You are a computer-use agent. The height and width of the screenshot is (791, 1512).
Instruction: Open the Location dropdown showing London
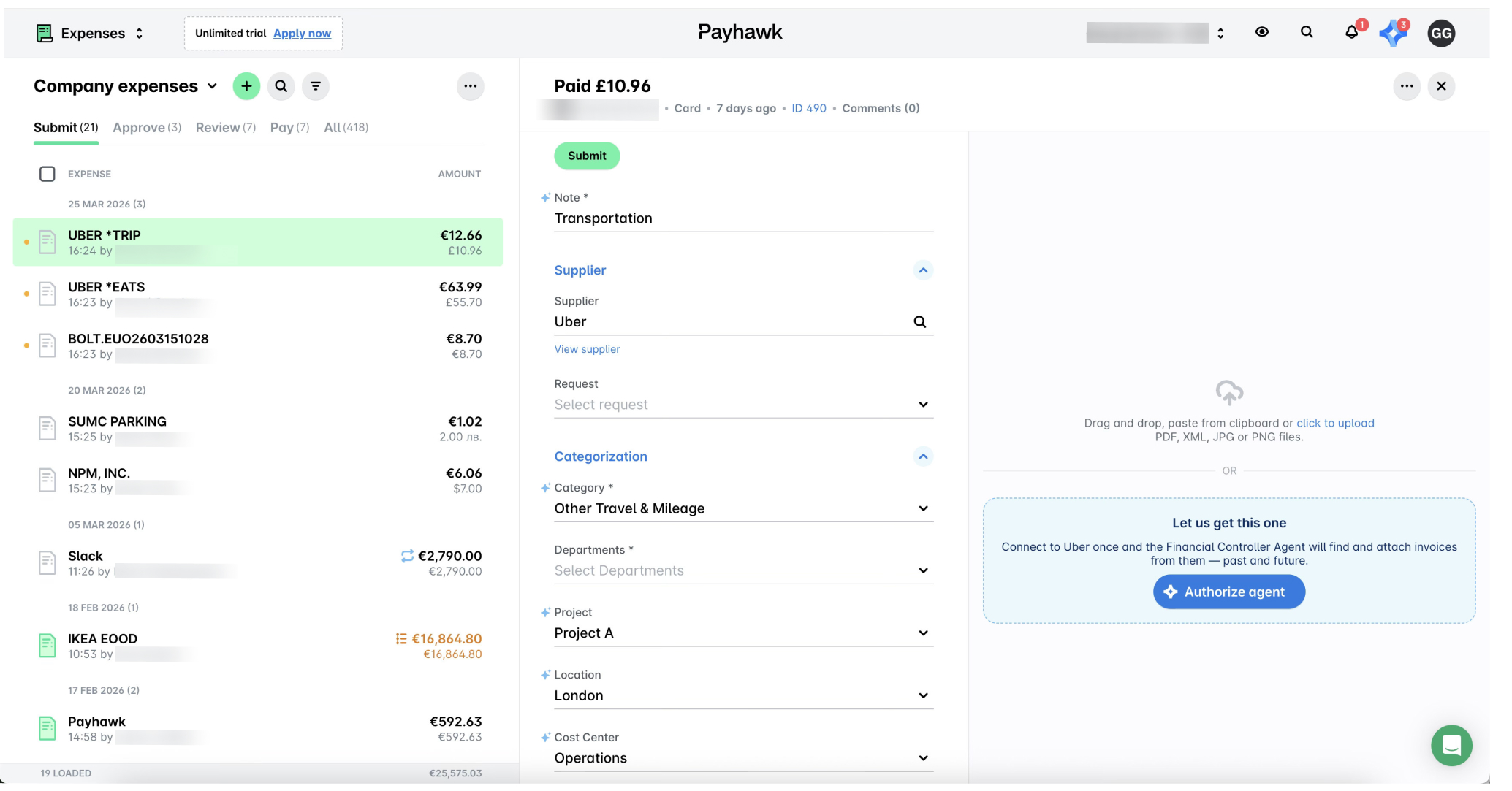coord(743,695)
